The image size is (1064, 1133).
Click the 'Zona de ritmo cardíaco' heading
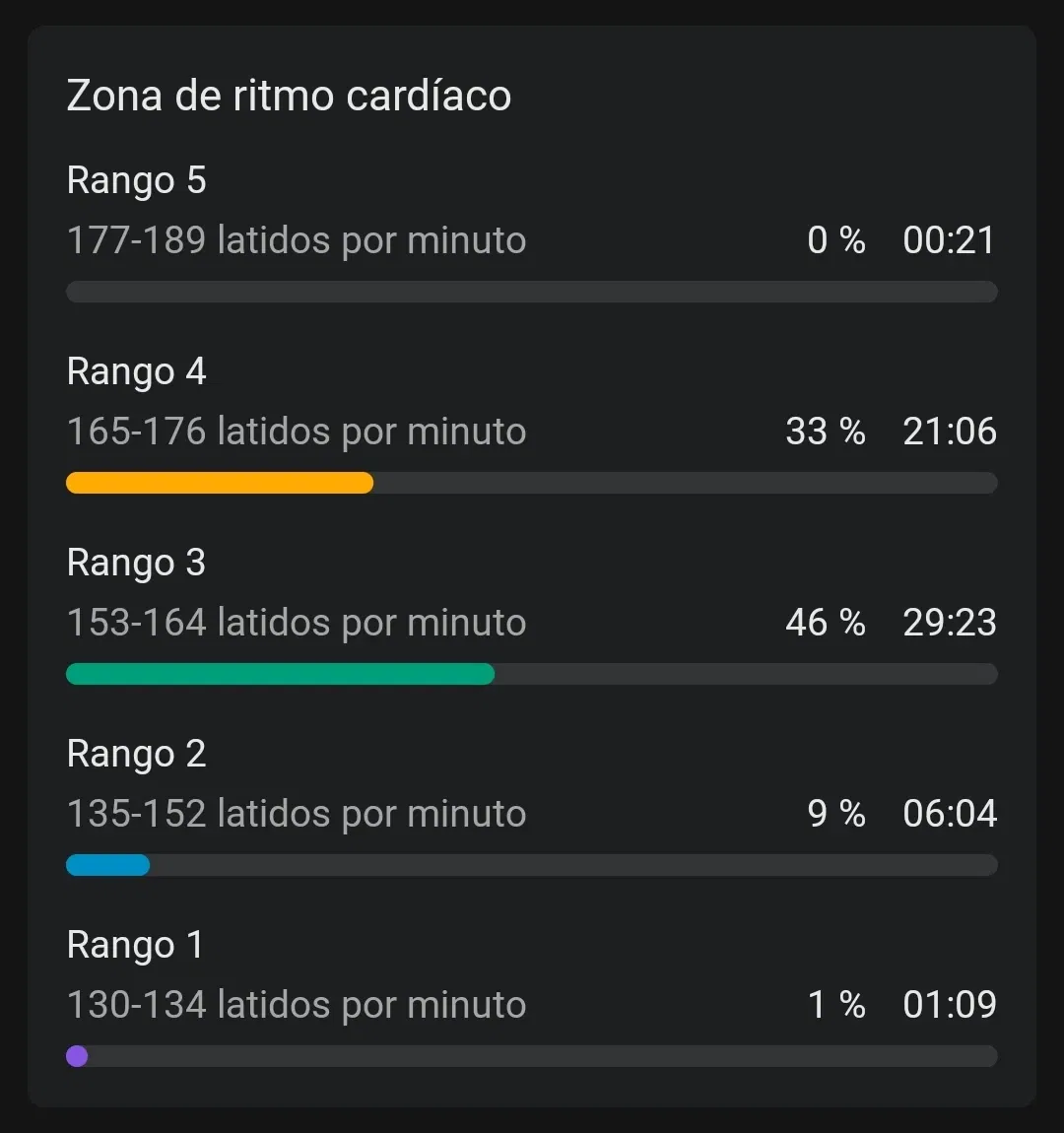coord(289,96)
